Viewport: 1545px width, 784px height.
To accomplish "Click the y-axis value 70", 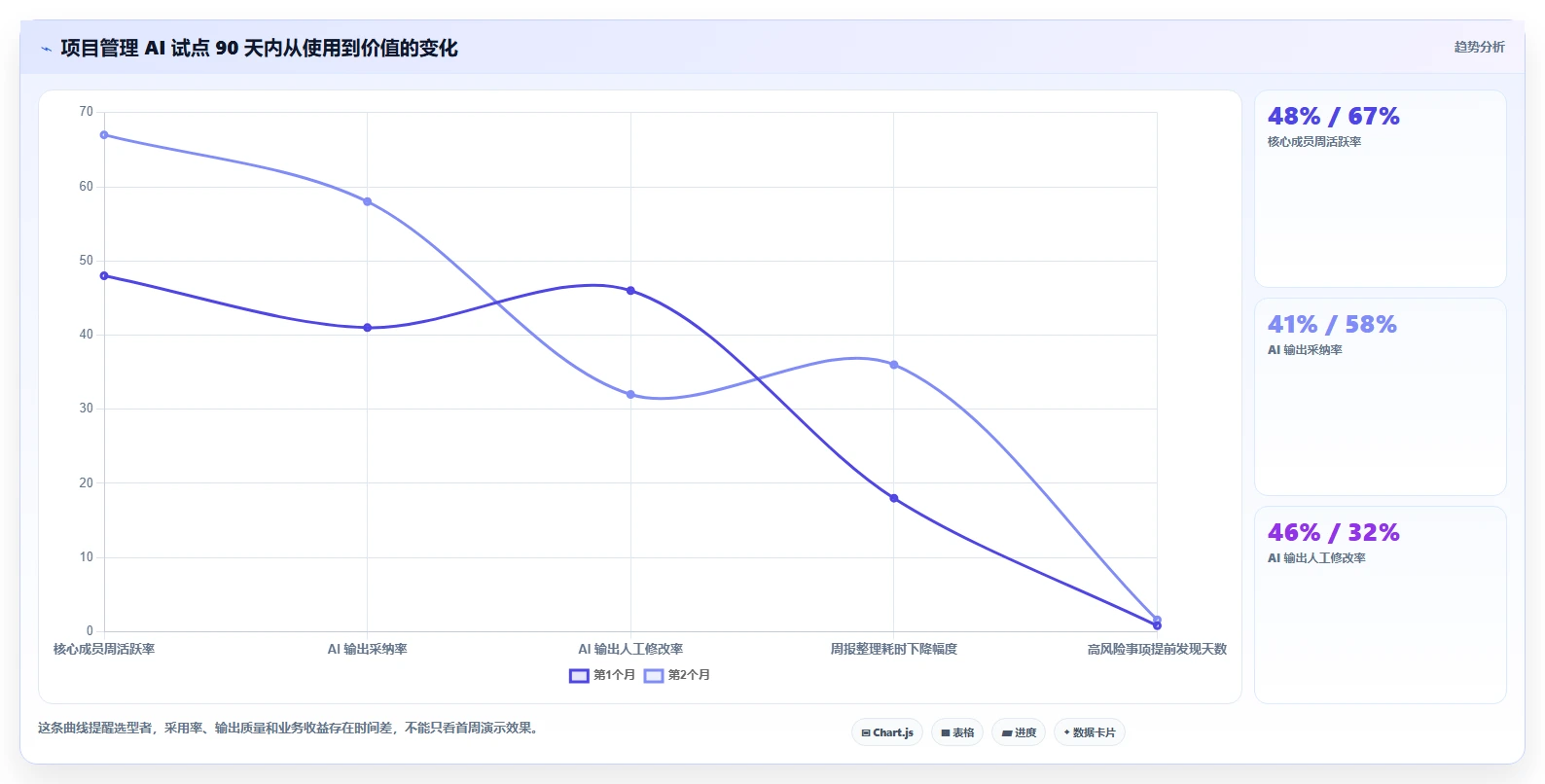I will 87,112.
